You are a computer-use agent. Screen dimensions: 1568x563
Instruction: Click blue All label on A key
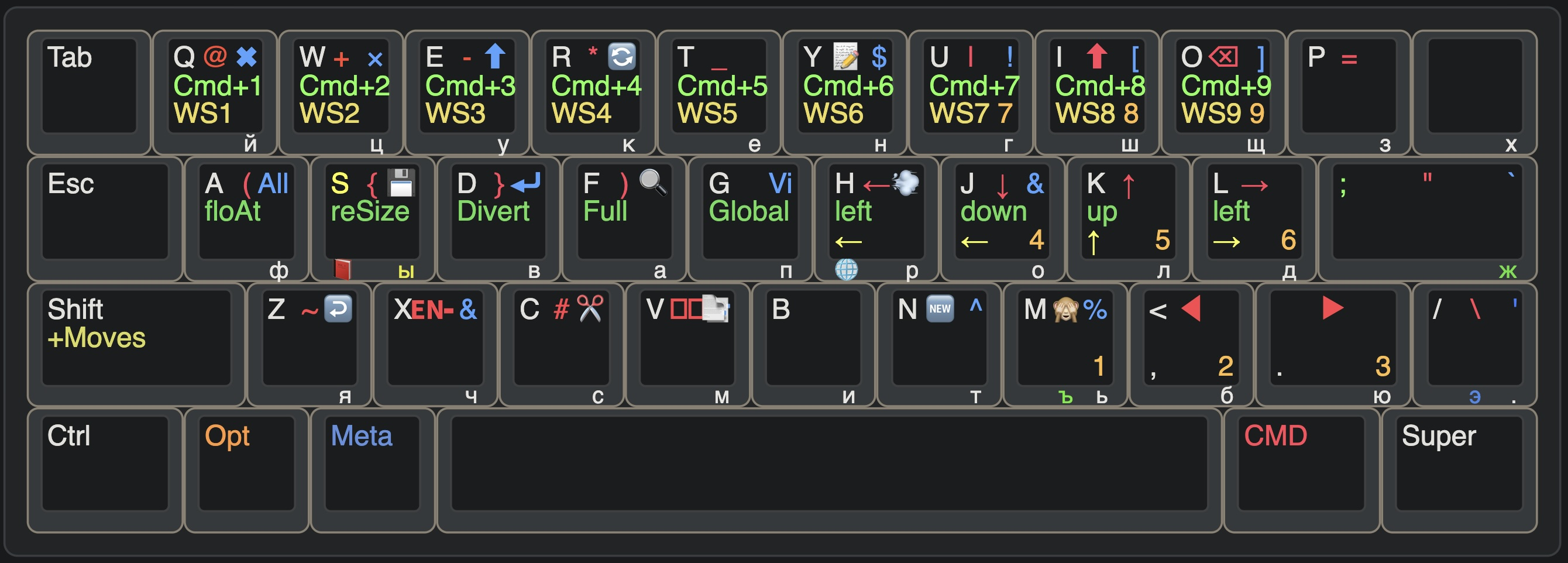273,183
